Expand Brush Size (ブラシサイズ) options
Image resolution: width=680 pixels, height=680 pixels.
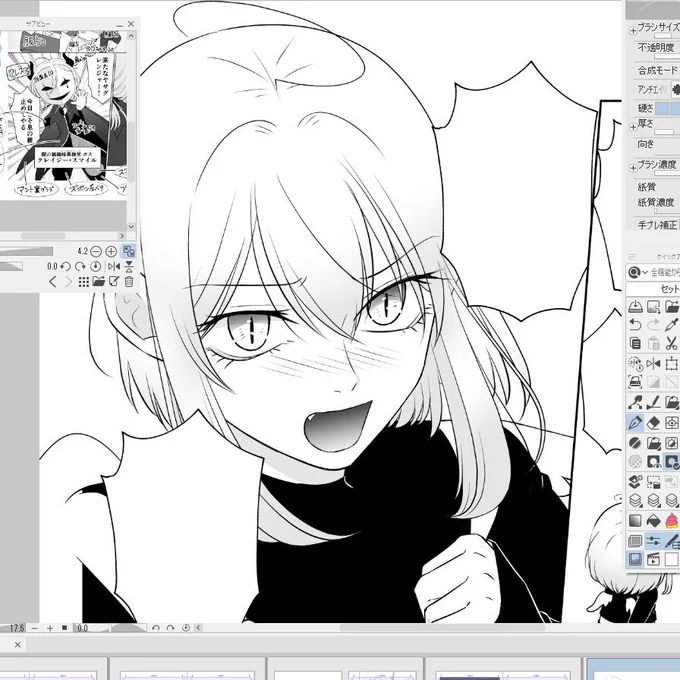tap(633, 30)
